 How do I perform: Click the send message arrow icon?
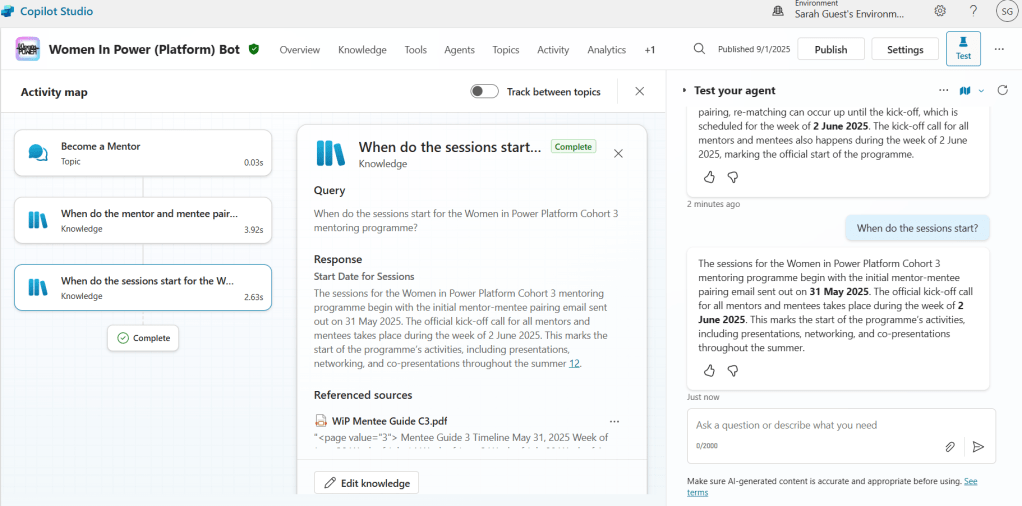978,447
